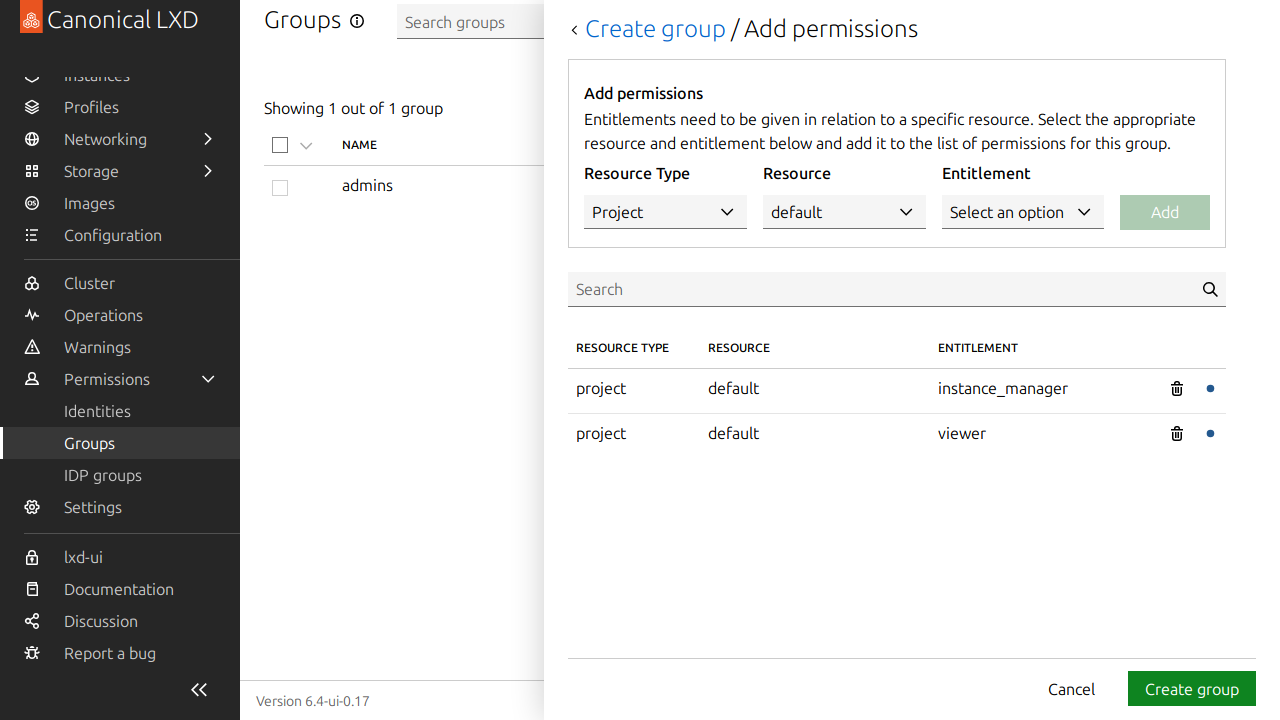The image size is (1280, 720).
Task: Click the ENTITLEMENT column header
Action: pyautogui.click(x=978, y=348)
